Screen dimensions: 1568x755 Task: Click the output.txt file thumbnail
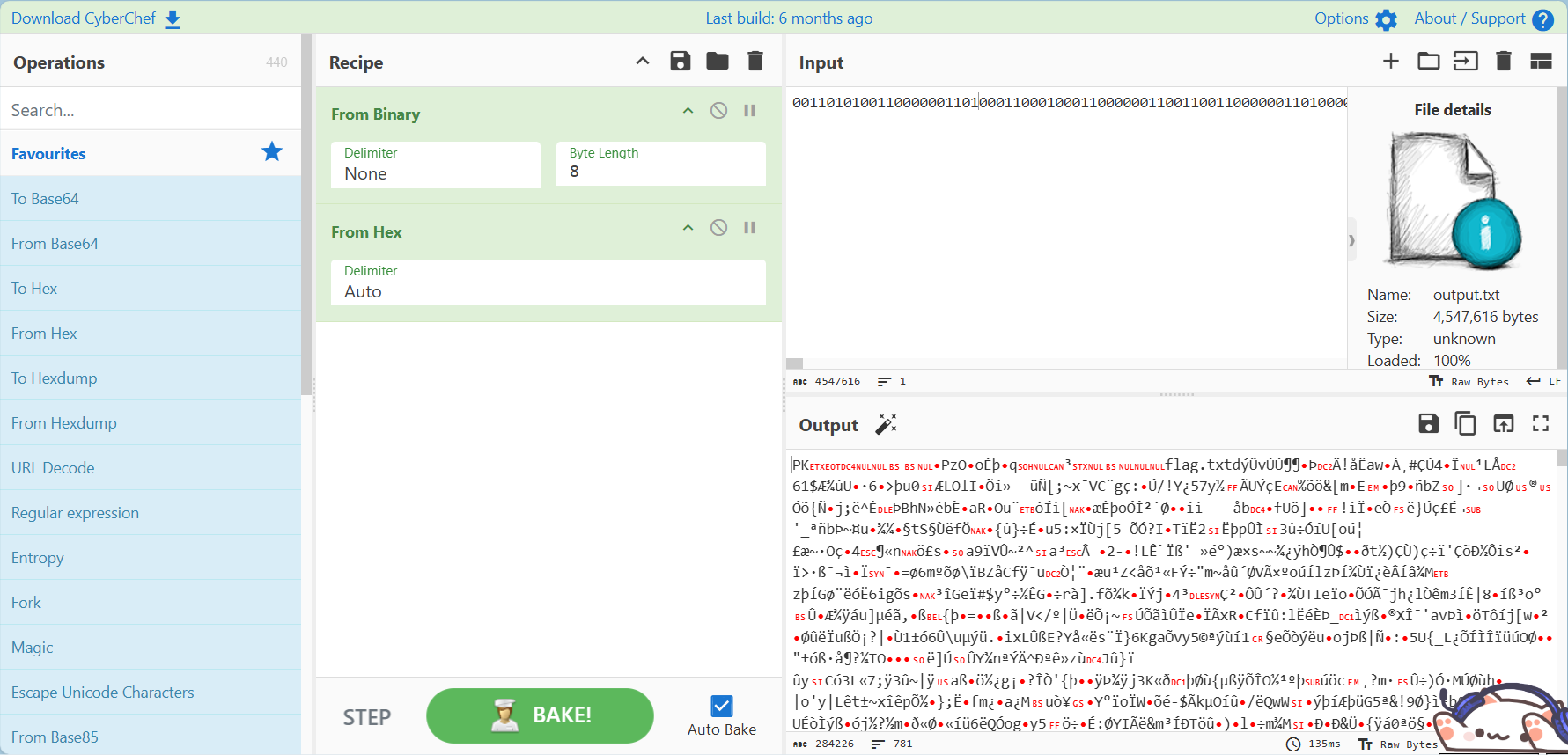(1453, 201)
